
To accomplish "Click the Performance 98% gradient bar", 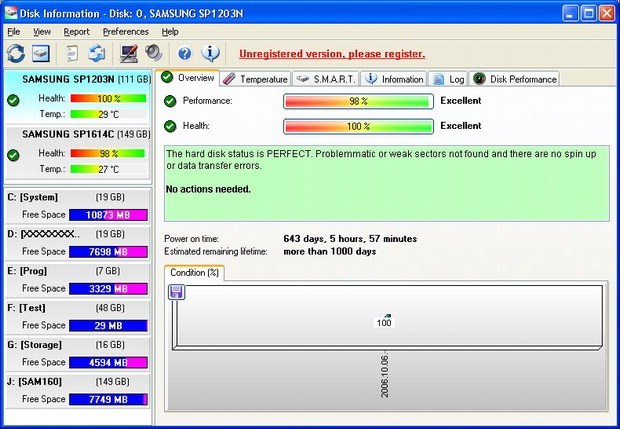I will pyautogui.click(x=357, y=101).
